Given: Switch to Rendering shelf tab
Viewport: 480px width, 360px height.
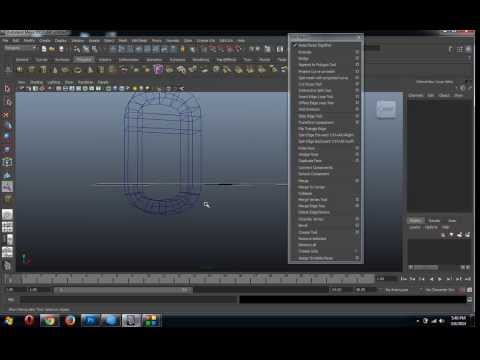Looking at the screenshot, I should (x=201, y=60).
